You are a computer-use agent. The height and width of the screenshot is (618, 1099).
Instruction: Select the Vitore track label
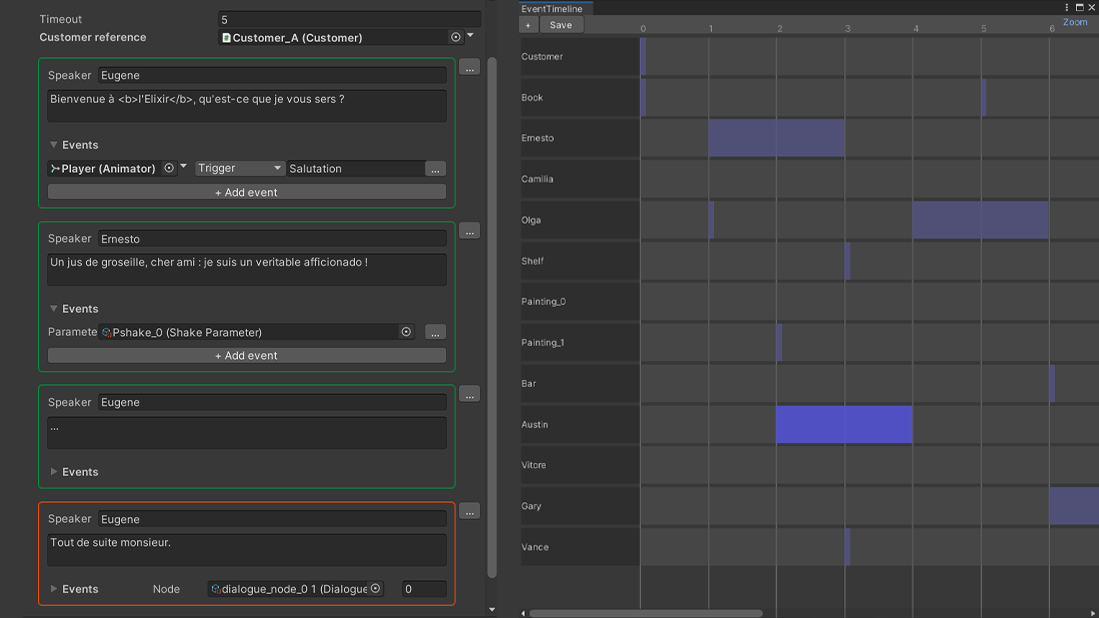click(x=533, y=465)
